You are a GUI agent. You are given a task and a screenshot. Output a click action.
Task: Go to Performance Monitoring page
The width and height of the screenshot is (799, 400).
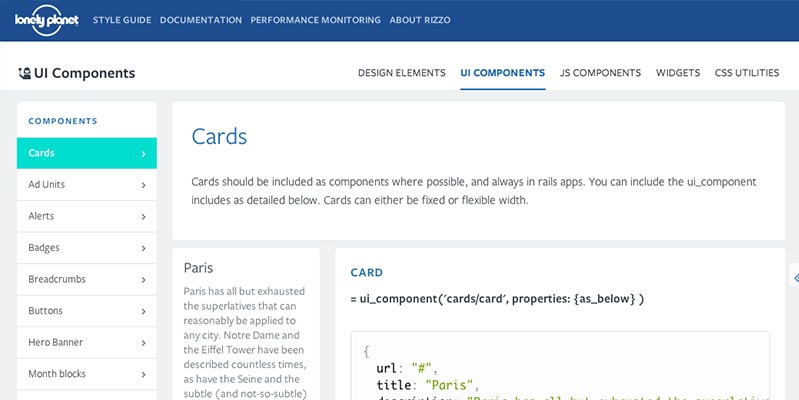click(315, 20)
